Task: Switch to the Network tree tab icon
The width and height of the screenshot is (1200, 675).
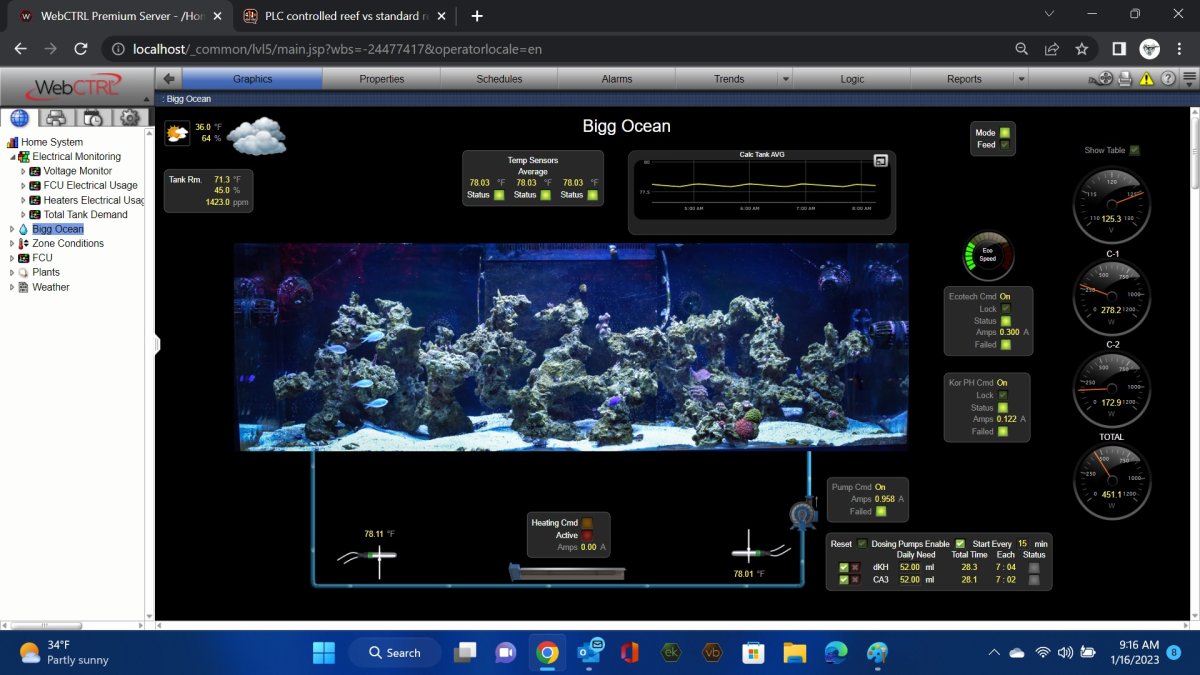Action: tap(57, 118)
